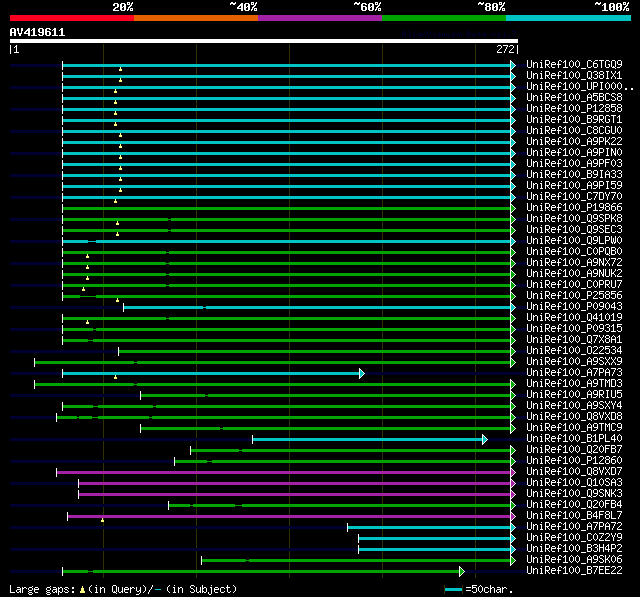Select the UniRef100_P09315 label
This screenshot has height=597, width=640.
point(574,329)
